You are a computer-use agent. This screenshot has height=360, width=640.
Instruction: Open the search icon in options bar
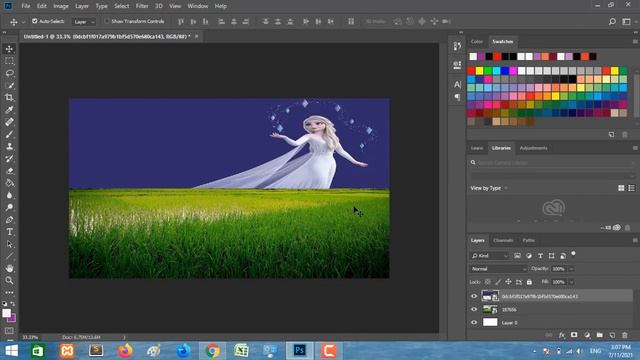click(x=612, y=22)
